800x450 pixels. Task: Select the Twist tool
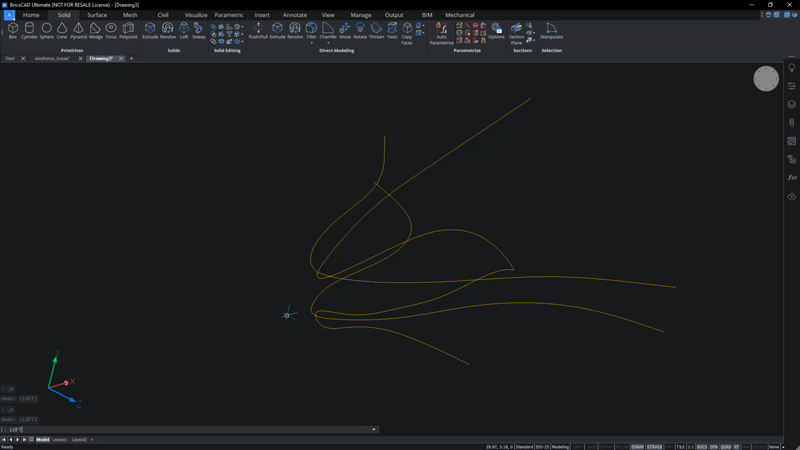pyautogui.click(x=392, y=31)
